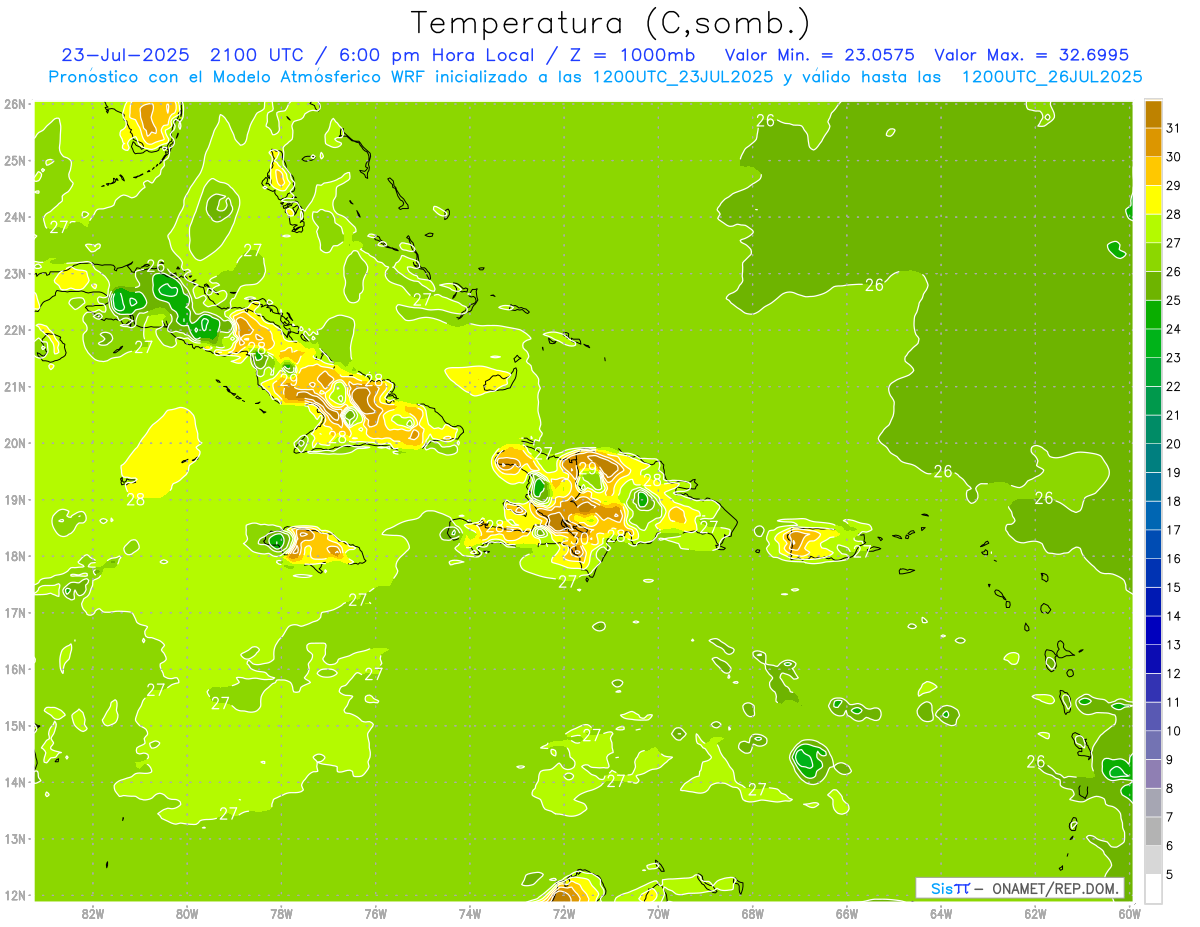This screenshot has width=1200, height=927.
Task: Pick the gray swatch between 6 and 7
Action: pos(1153,830)
